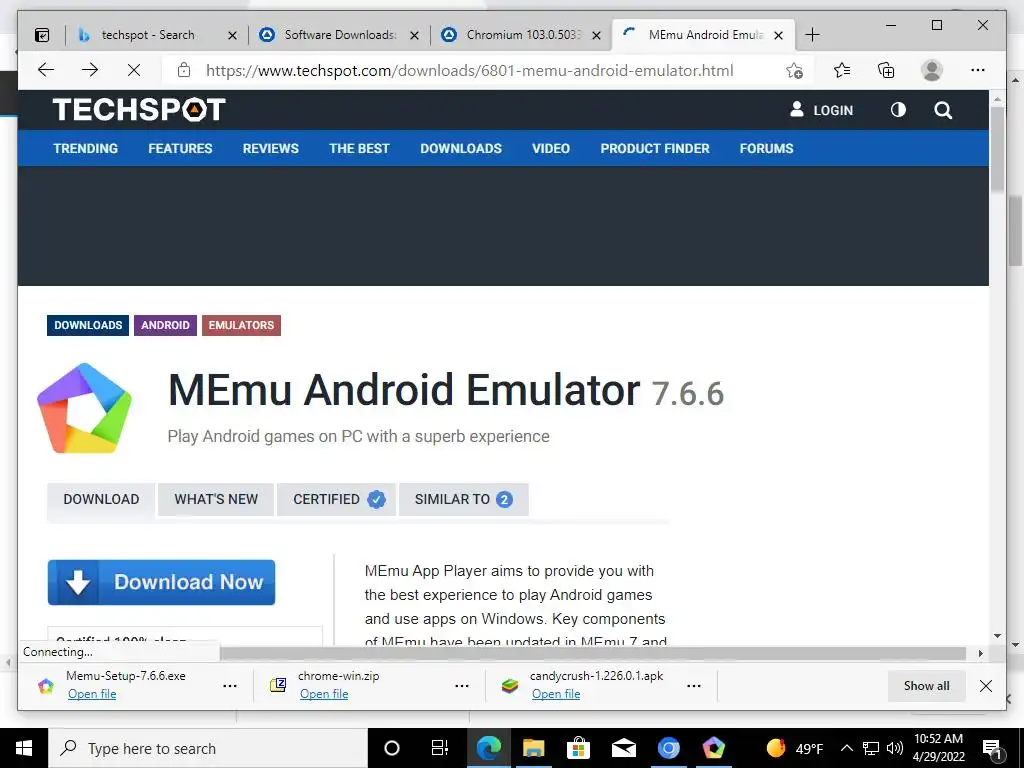This screenshot has height=768, width=1024.
Task: Close the techspot - Search tab
Action: point(232,35)
